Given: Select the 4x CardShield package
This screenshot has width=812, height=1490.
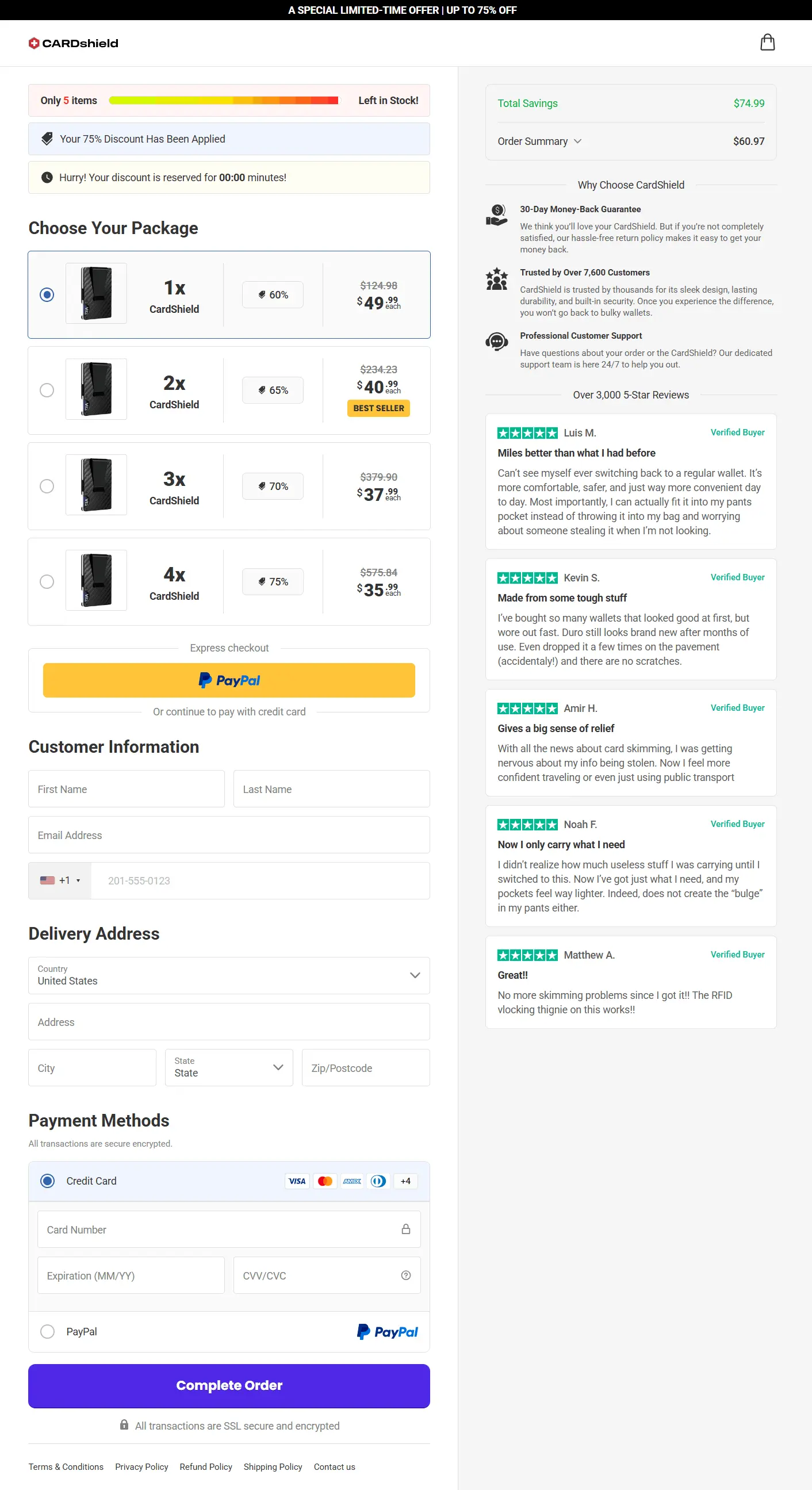Looking at the screenshot, I should click(47, 581).
